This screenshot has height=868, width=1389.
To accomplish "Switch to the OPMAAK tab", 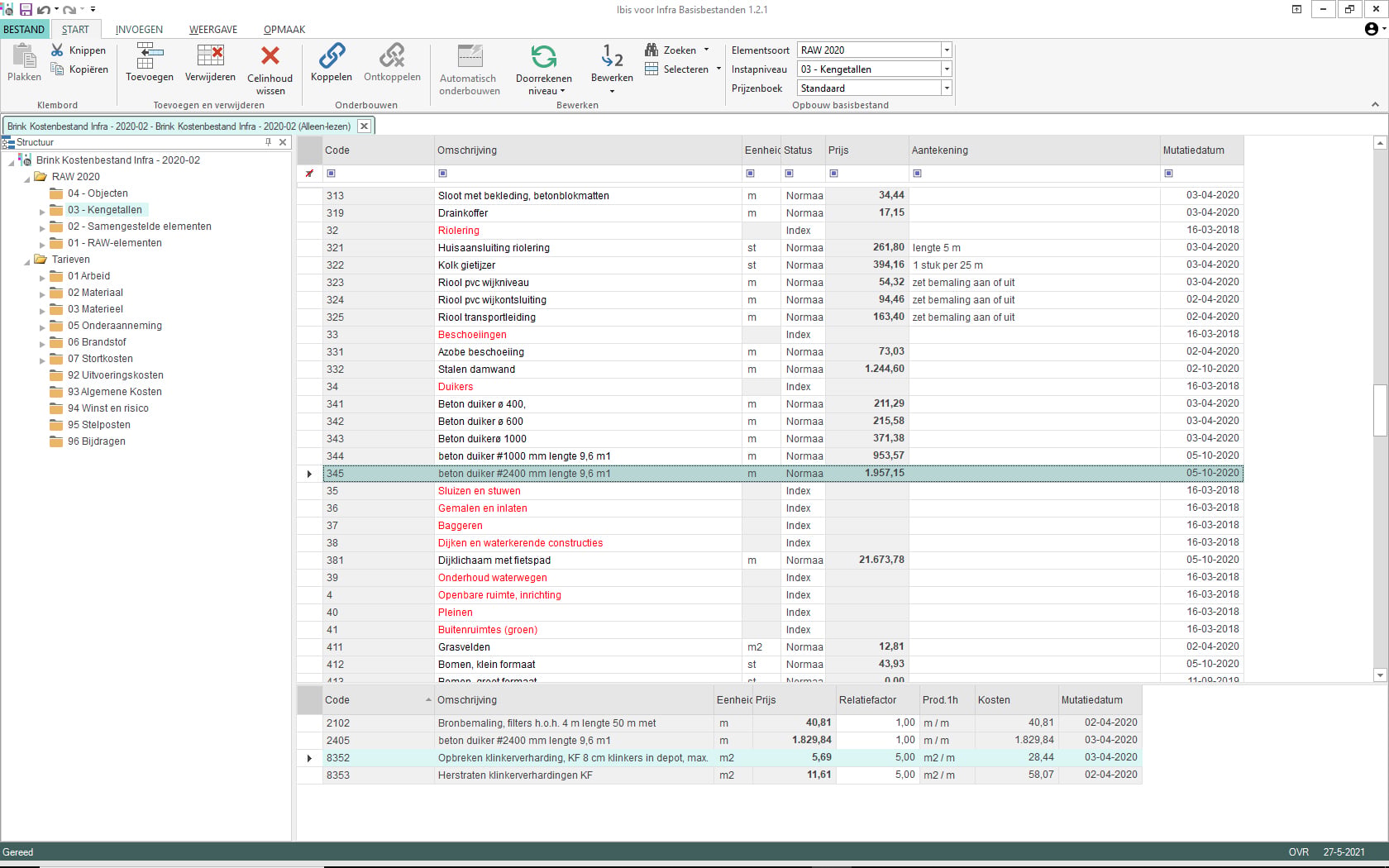I will click(284, 30).
